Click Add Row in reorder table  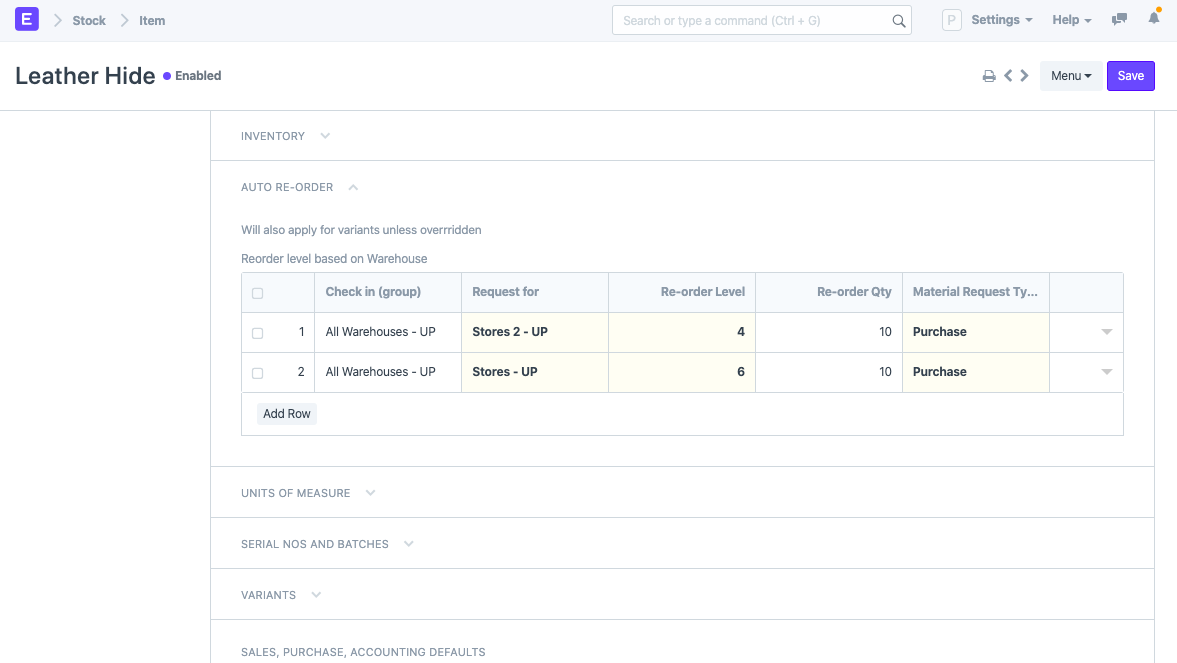coord(287,414)
